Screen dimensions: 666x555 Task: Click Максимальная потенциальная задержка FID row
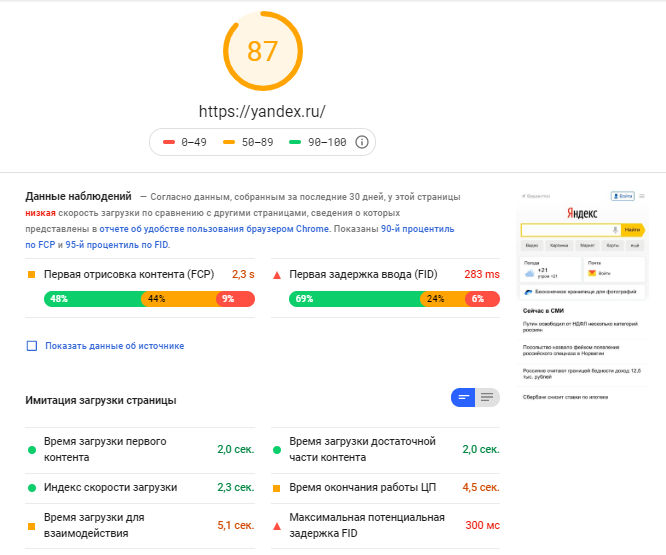386,526
